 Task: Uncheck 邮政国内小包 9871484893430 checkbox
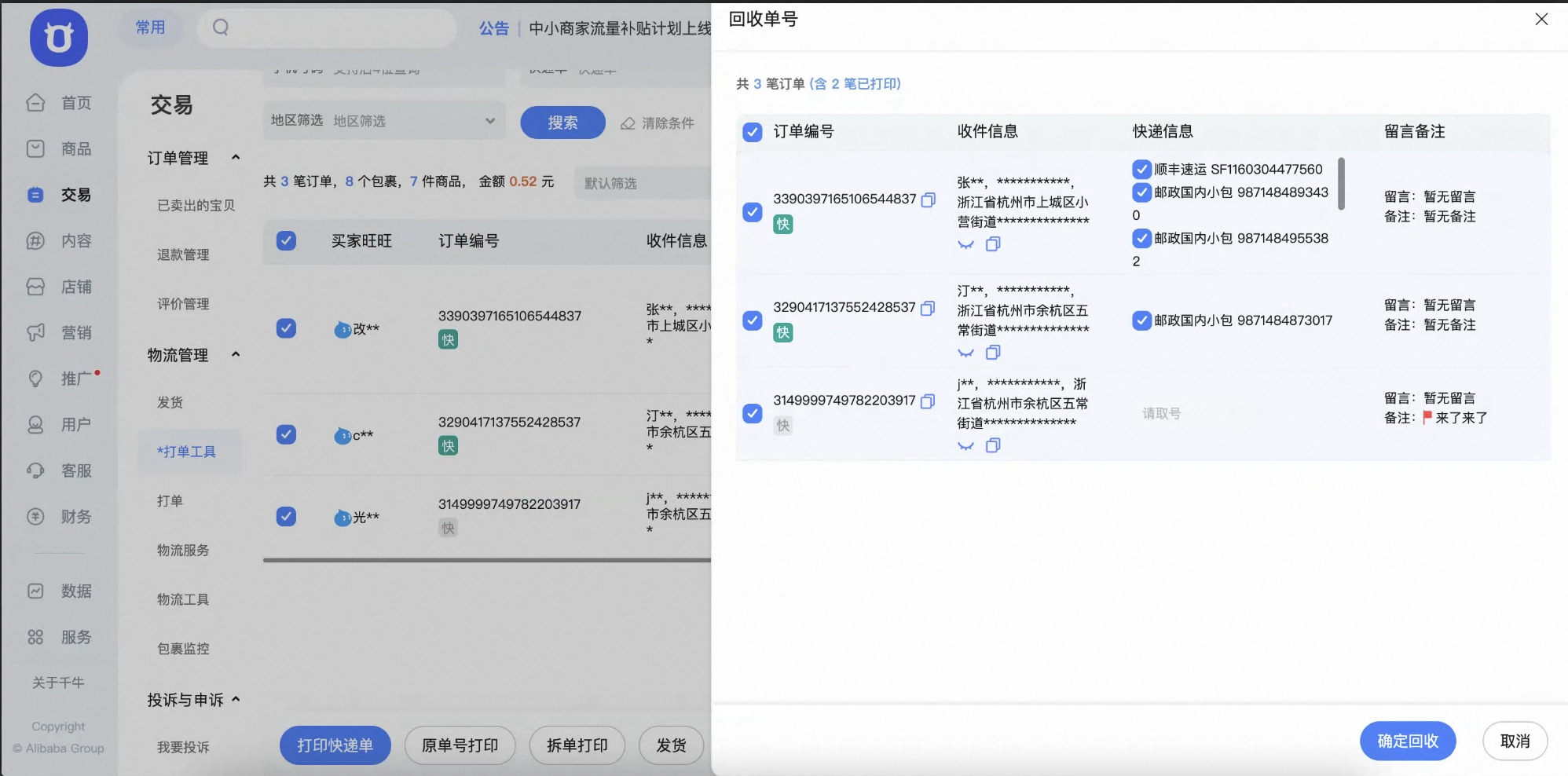(x=1141, y=192)
